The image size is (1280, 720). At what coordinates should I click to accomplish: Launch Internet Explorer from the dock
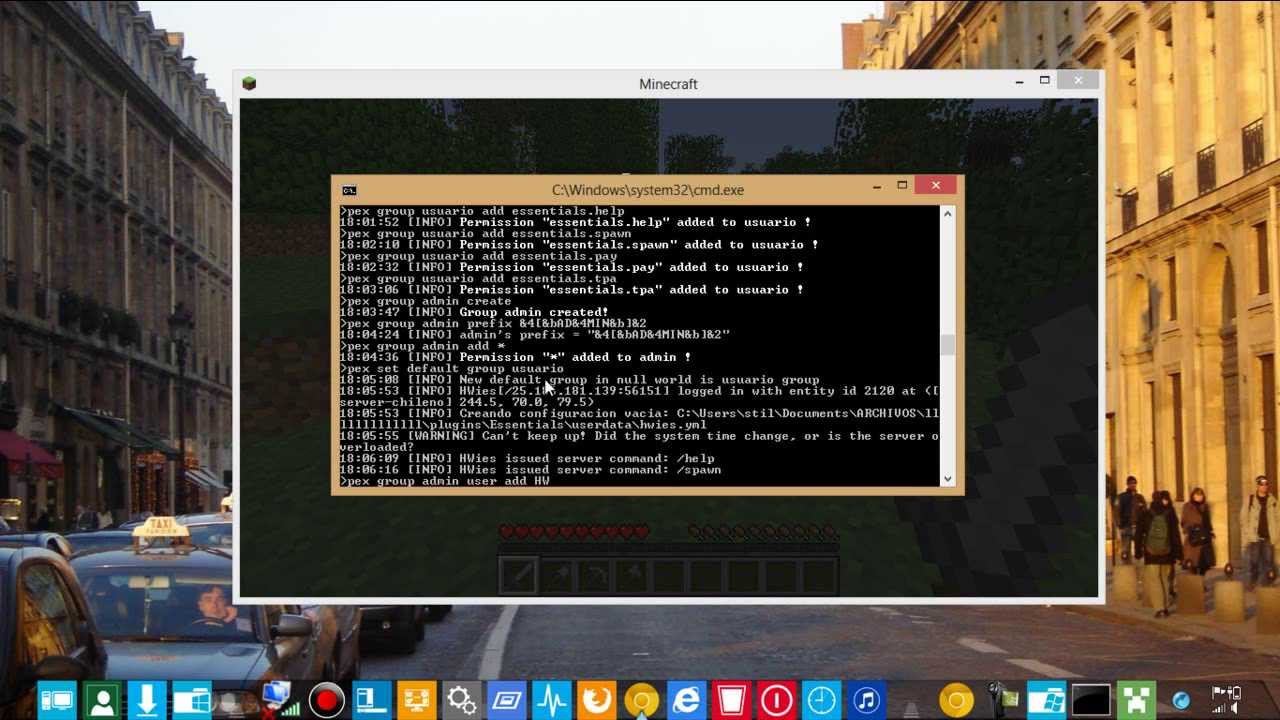(x=686, y=700)
